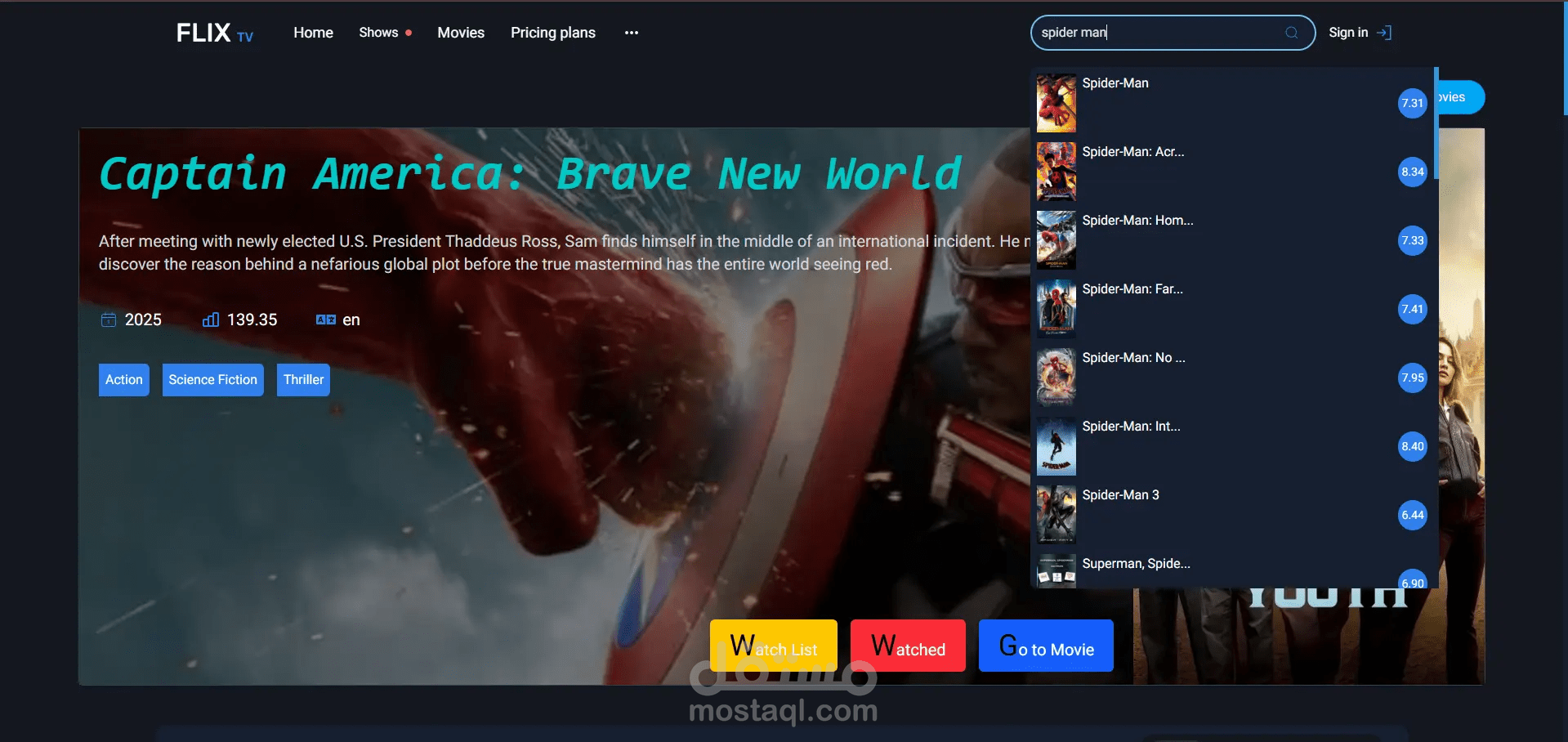Screen dimensions: 1568x742
Task: Open Spider-Man: Int... poster thumbnail
Action: [x=1057, y=446]
